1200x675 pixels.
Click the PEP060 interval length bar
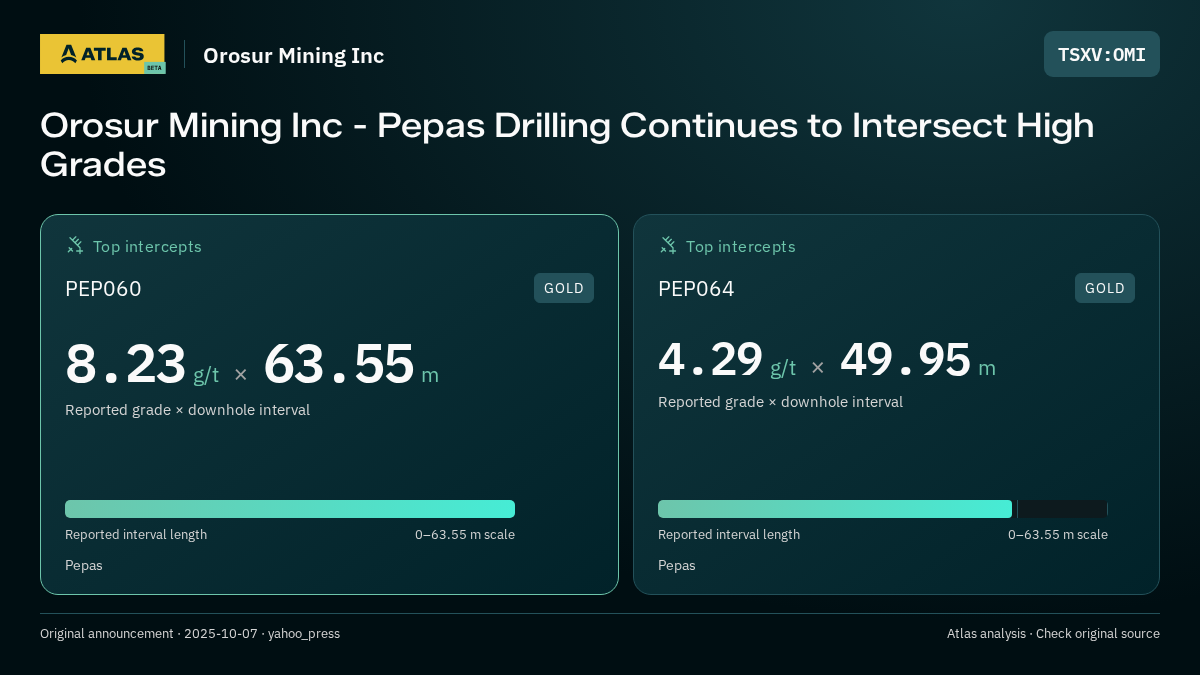click(290, 509)
